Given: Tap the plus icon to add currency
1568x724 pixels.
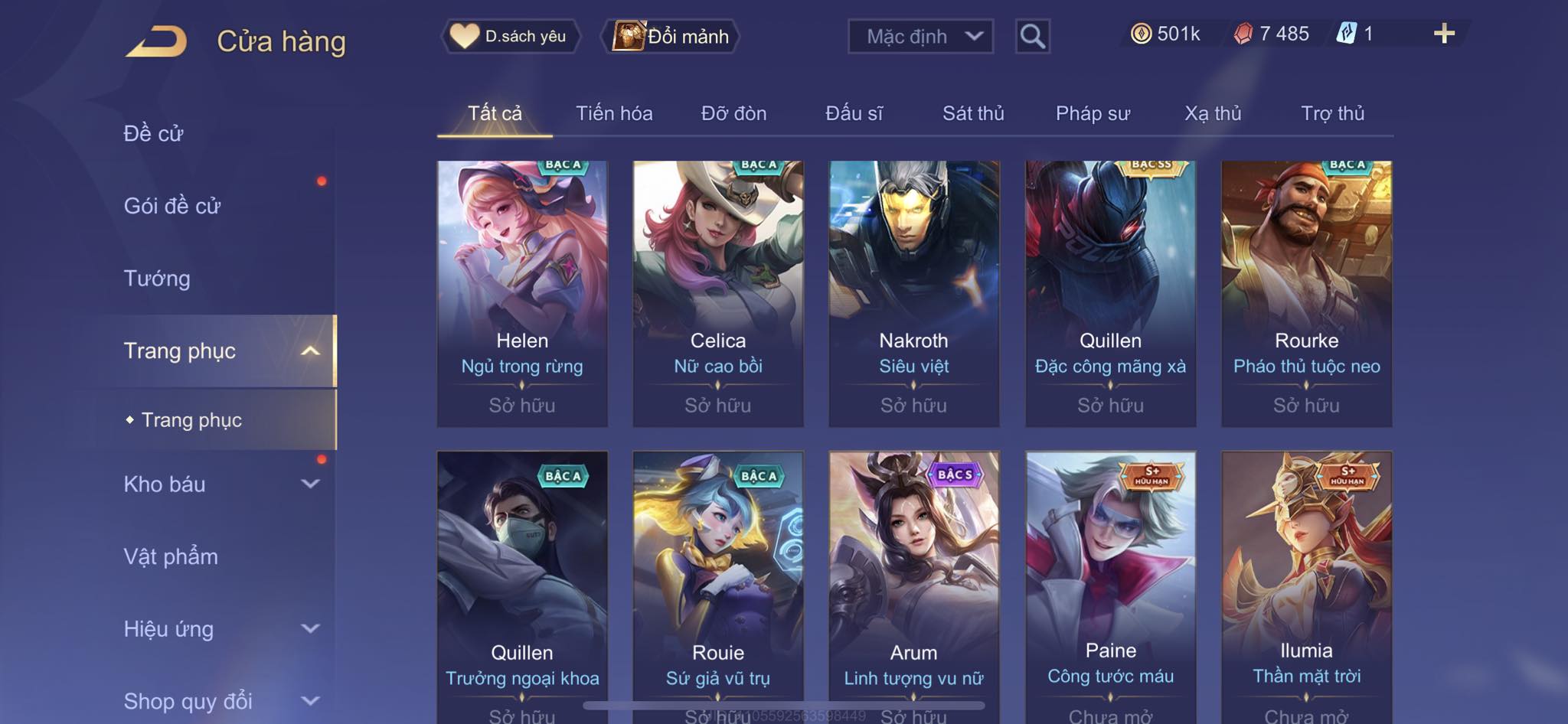Looking at the screenshot, I should click(x=1444, y=34).
